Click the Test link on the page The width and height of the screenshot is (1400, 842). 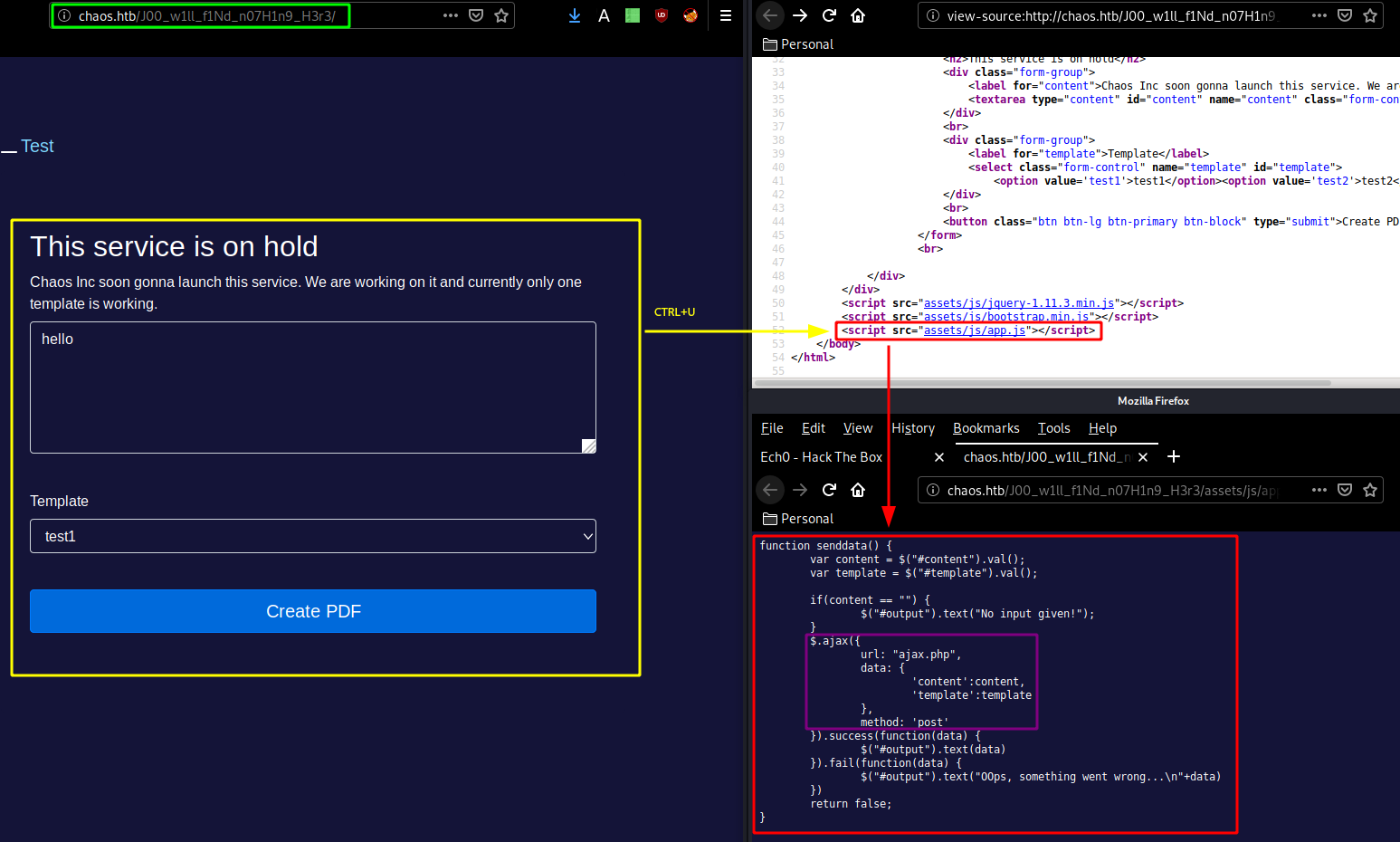37,146
